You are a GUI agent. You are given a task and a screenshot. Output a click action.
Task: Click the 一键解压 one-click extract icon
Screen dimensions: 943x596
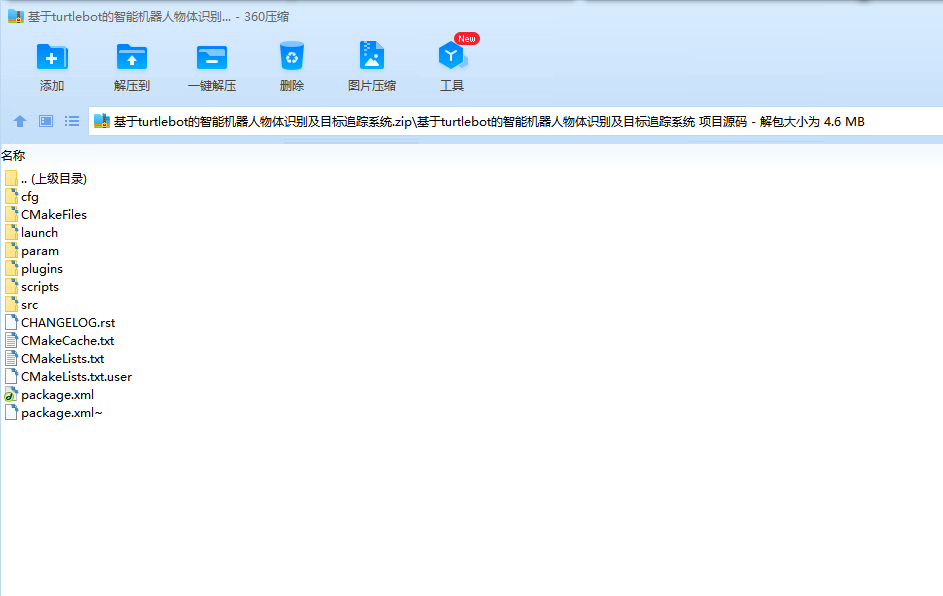pos(212,58)
